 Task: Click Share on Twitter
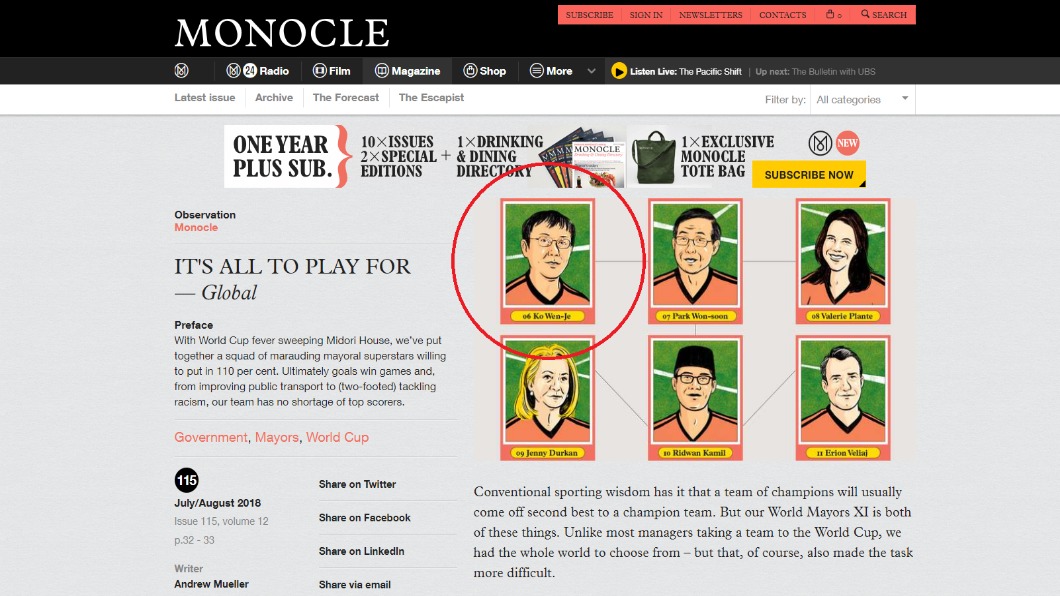[x=357, y=484]
